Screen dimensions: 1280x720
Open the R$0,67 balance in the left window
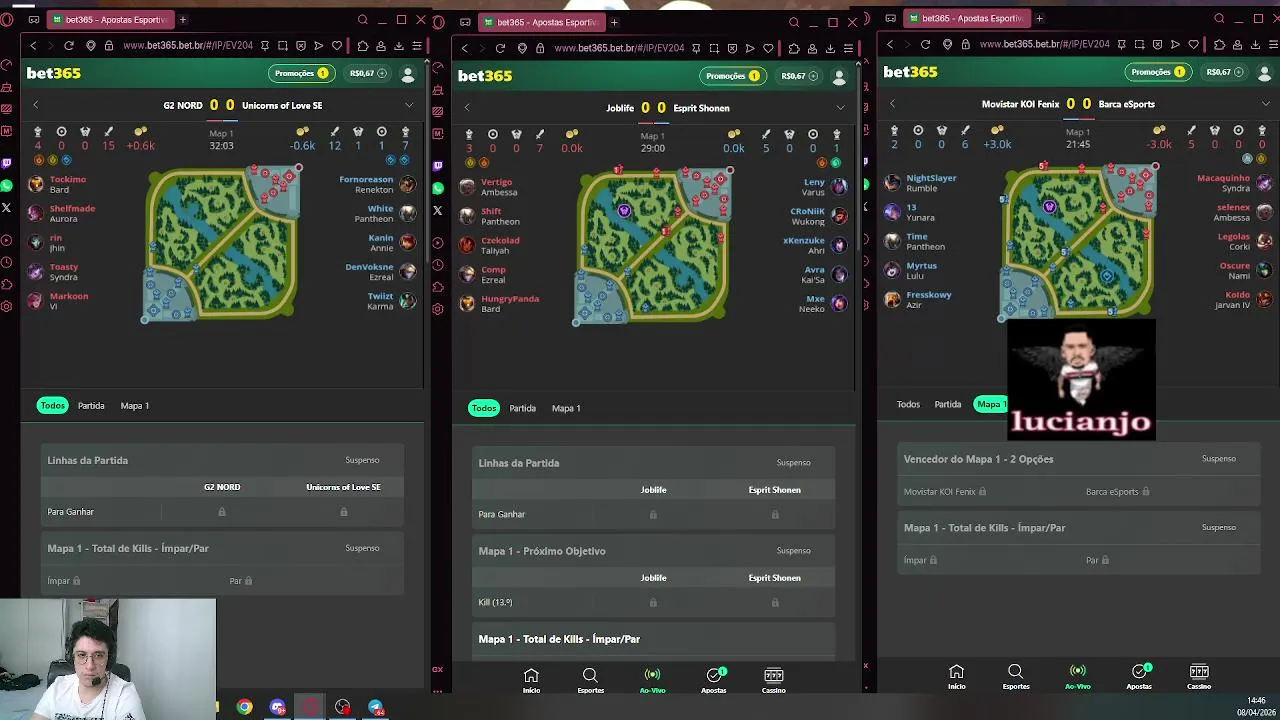point(366,74)
